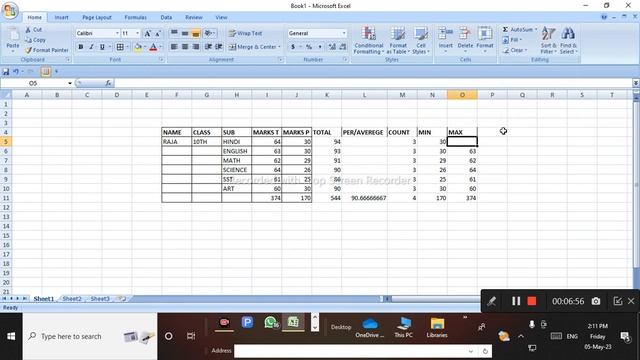This screenshot has width=640, height=360.
Task: Open the General number format dropdown
Action: tap(344, 33)
